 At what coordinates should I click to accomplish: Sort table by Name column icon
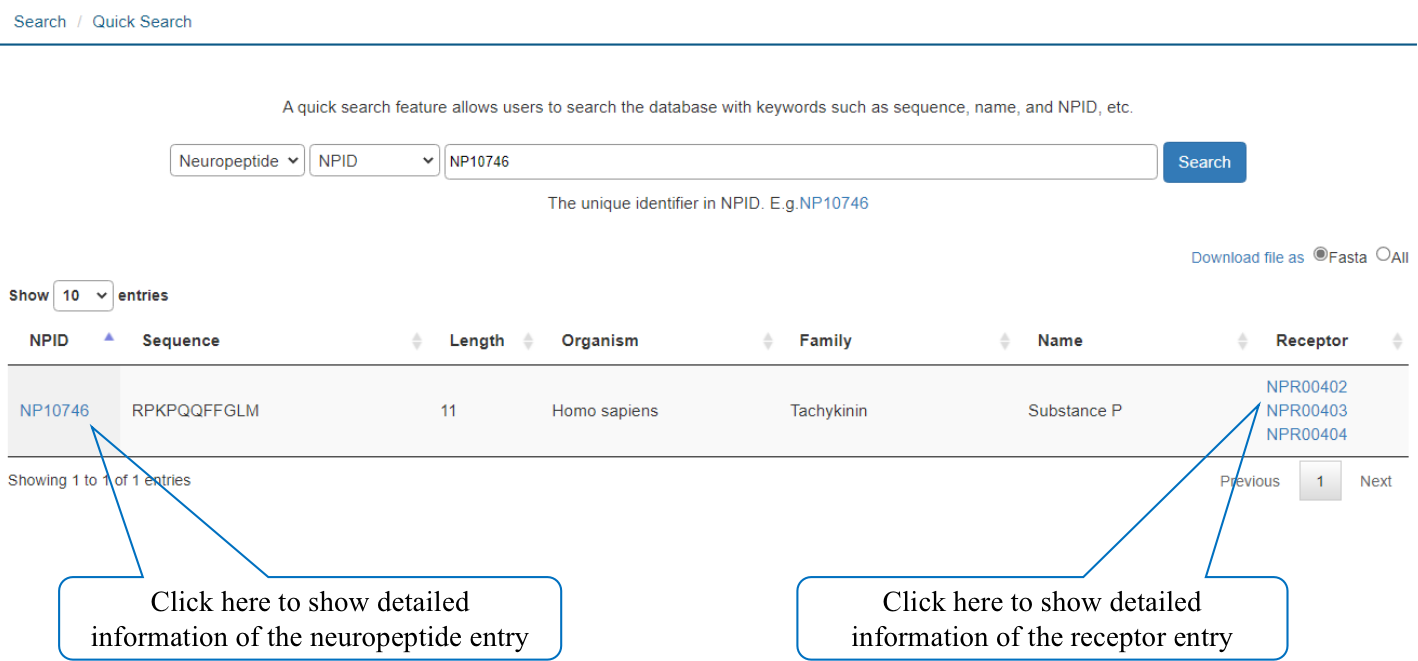pyautogui.click(x=1243, y=341)
